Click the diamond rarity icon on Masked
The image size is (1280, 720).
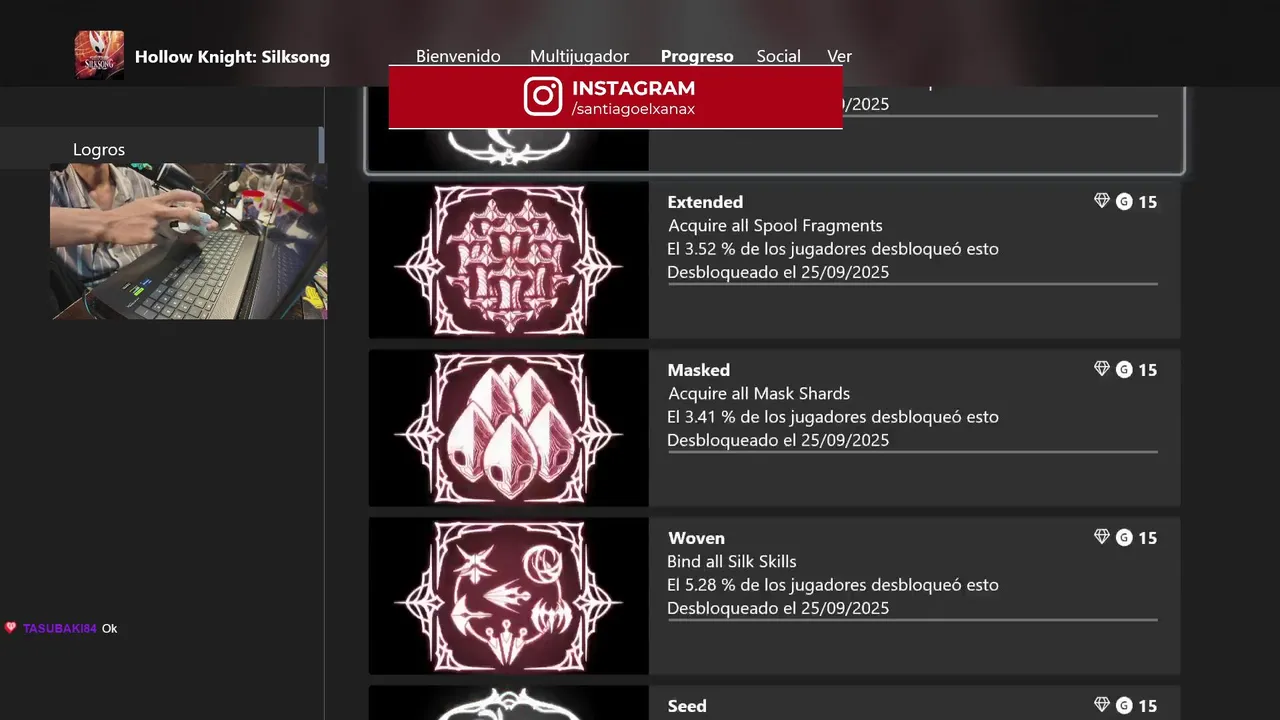click(x=1102, y=369)
